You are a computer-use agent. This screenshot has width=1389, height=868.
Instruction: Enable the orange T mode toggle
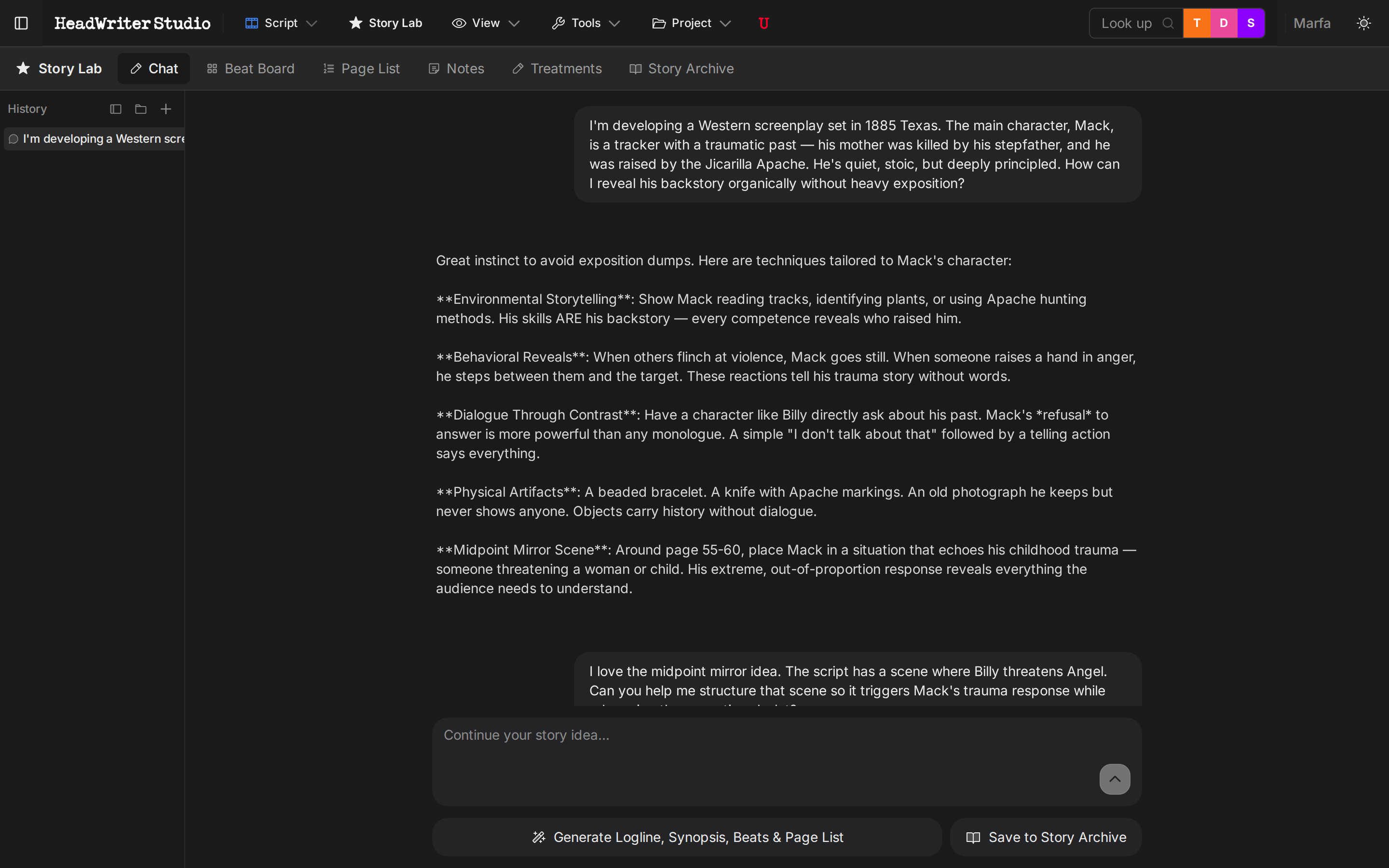1198,23
